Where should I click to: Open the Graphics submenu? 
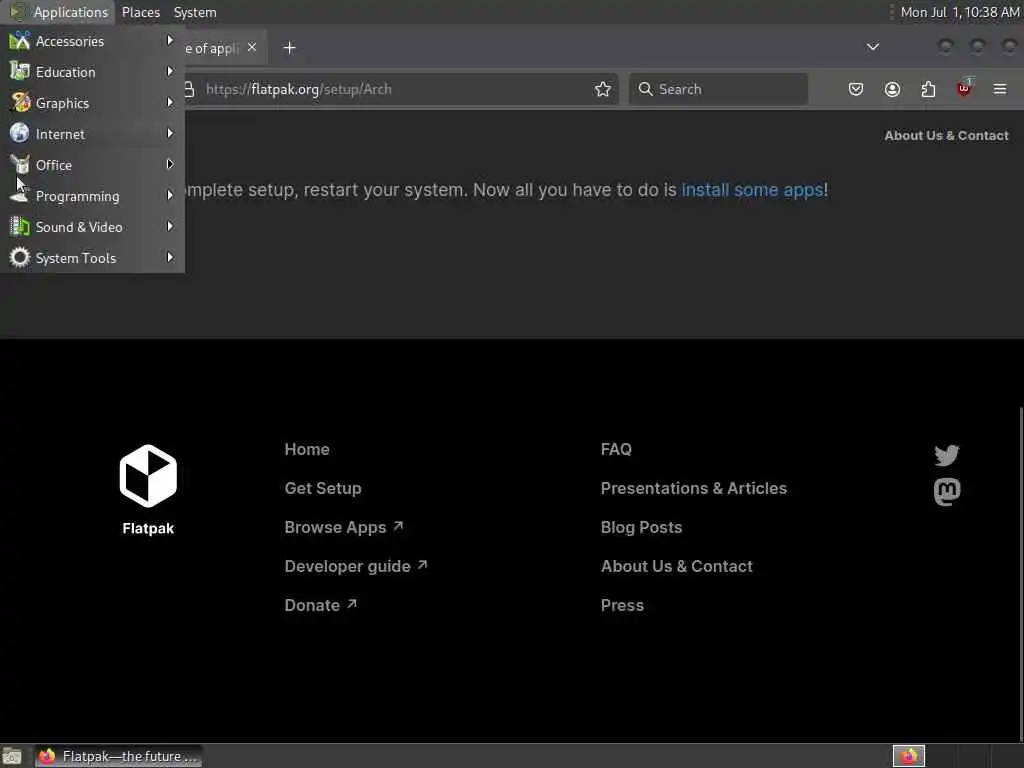tap(92, 103)
